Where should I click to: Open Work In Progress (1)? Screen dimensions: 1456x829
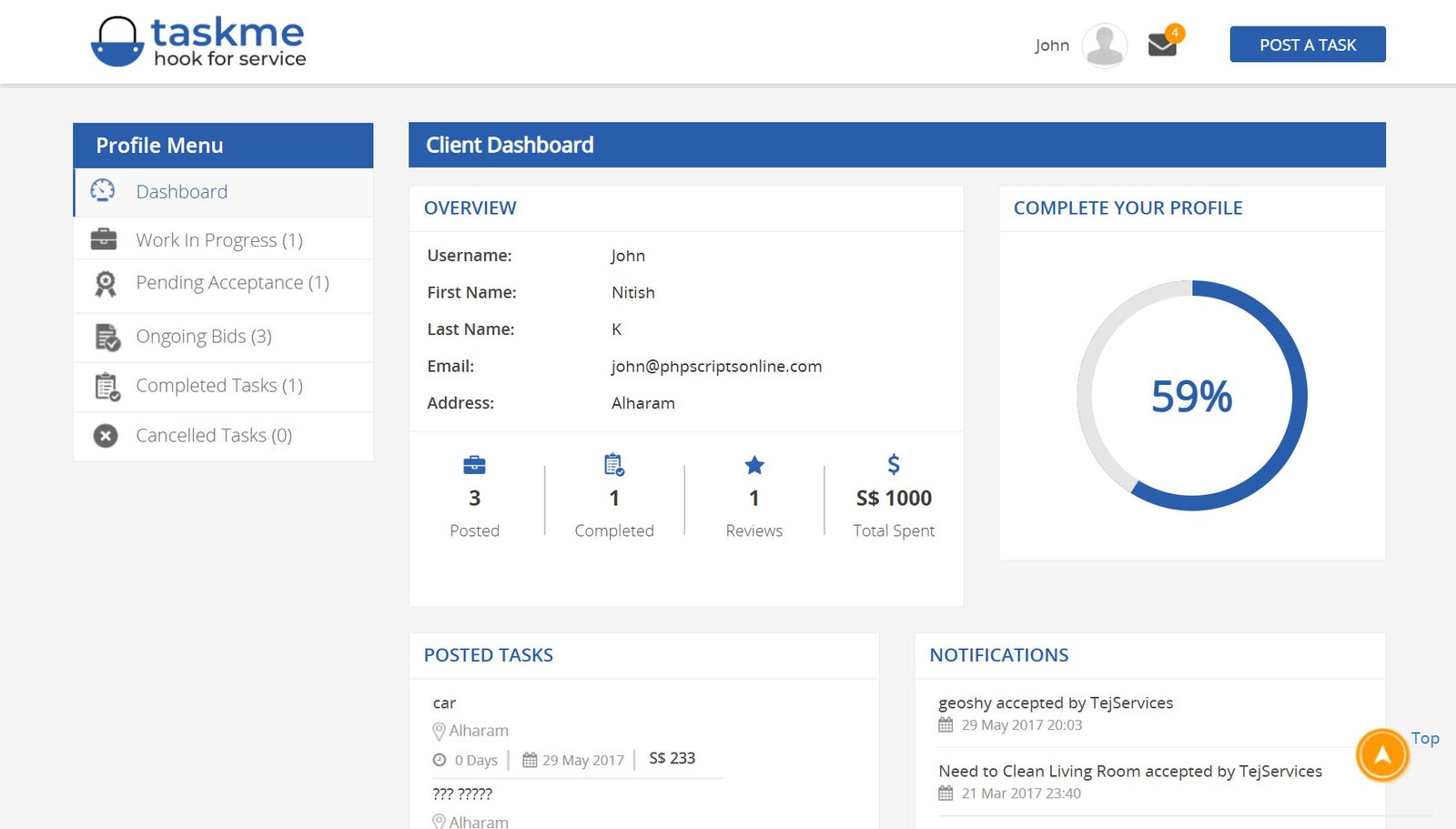[x=223, y=239]
